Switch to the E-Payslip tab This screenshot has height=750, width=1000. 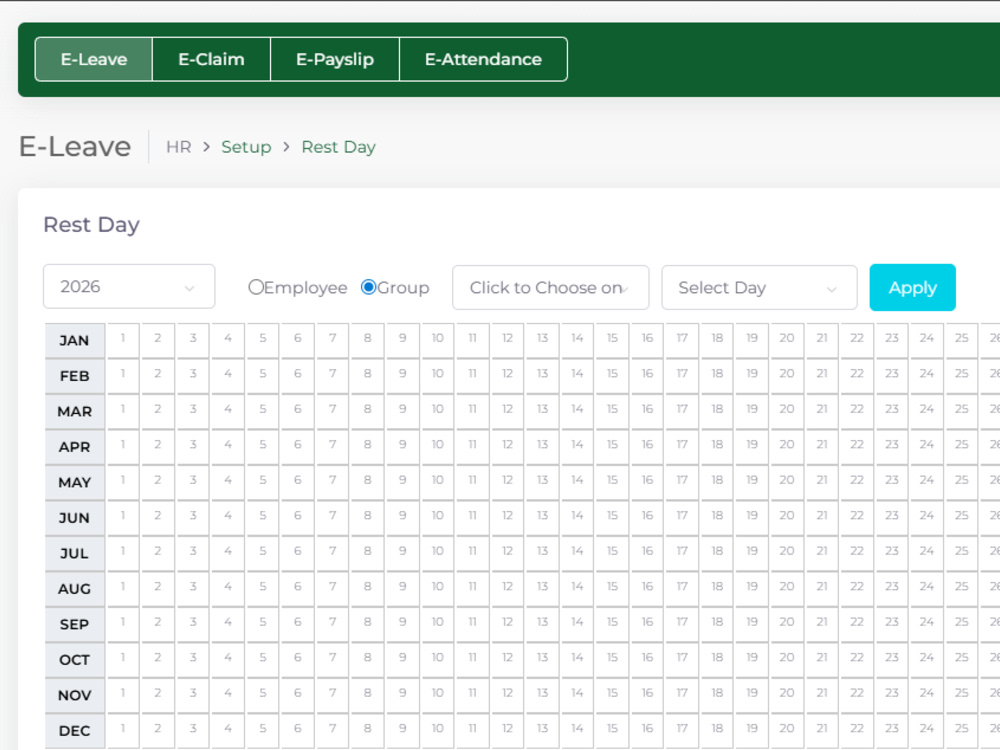point(335,59)
